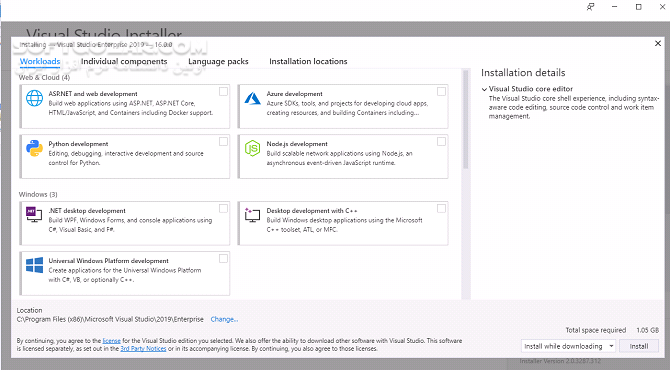Click the Azure development logo icon
This screenshot has width=670, height=370.
[x=253, y=99]
